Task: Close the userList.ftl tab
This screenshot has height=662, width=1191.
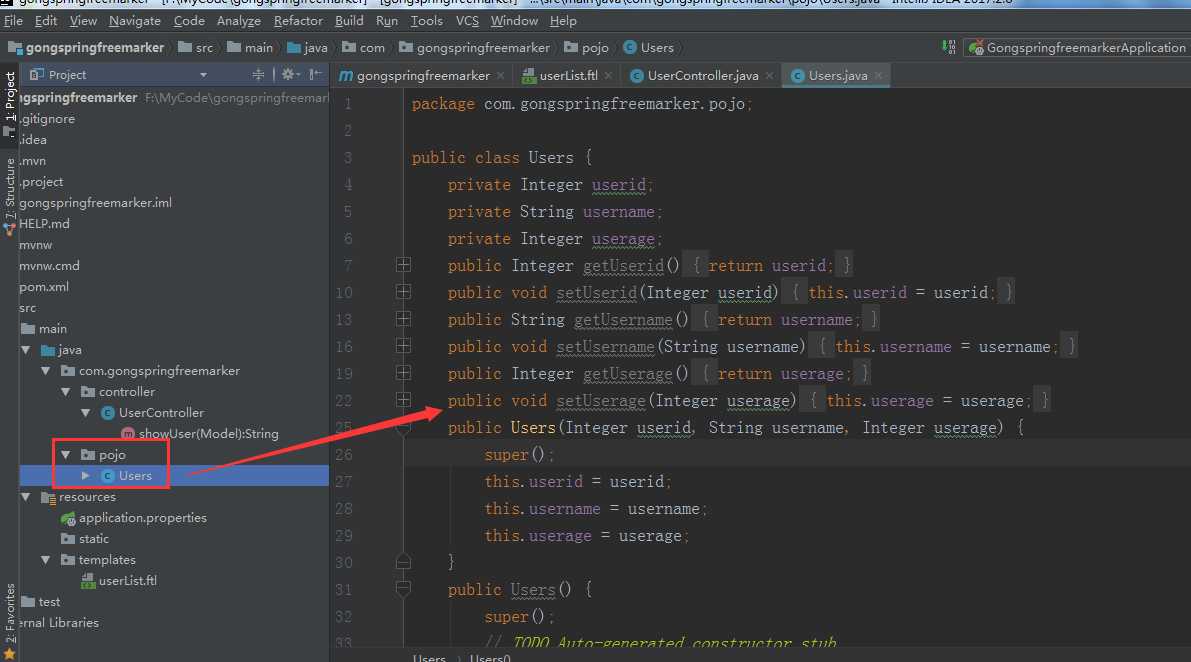Action: (609, 75)
